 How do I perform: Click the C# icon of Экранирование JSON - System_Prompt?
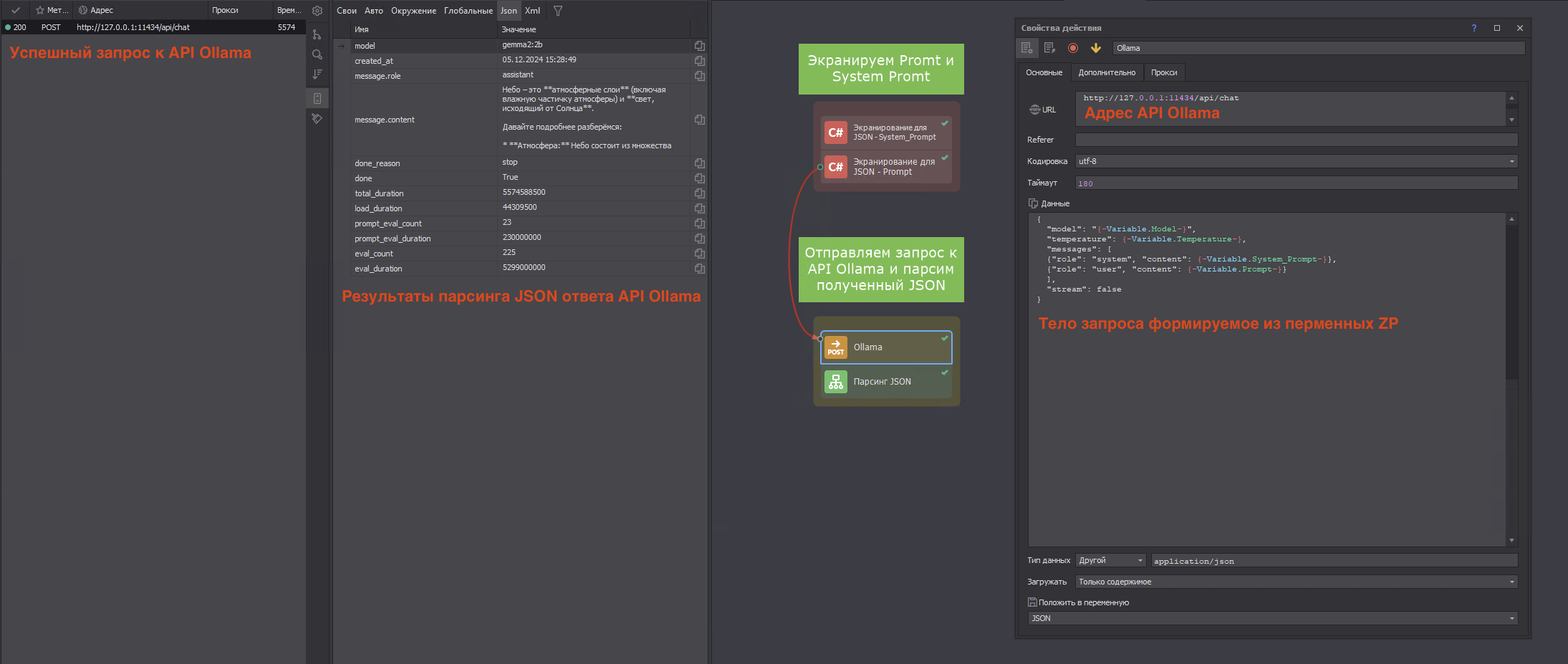tap(836, 133)
